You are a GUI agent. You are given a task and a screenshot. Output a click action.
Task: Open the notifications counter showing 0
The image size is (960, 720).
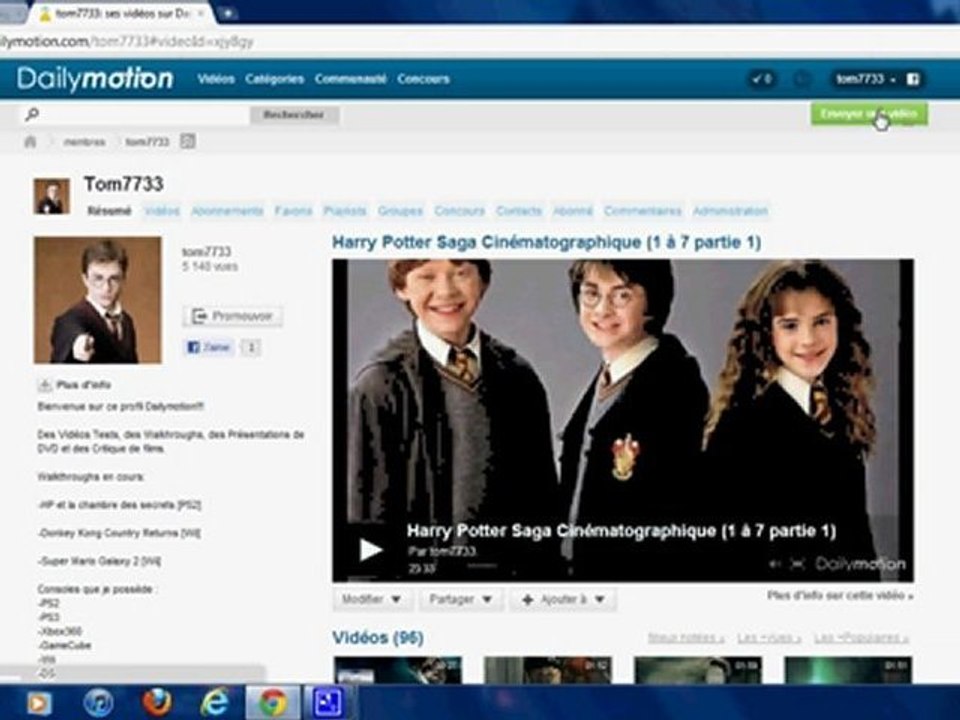point(762,79)
